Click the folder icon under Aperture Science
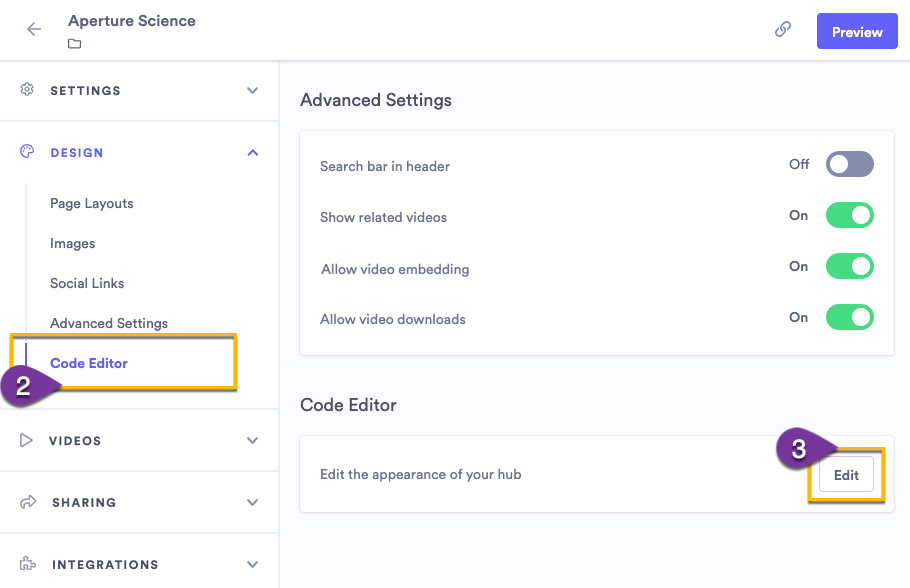The image size is (910, 588). pos(74,43)
